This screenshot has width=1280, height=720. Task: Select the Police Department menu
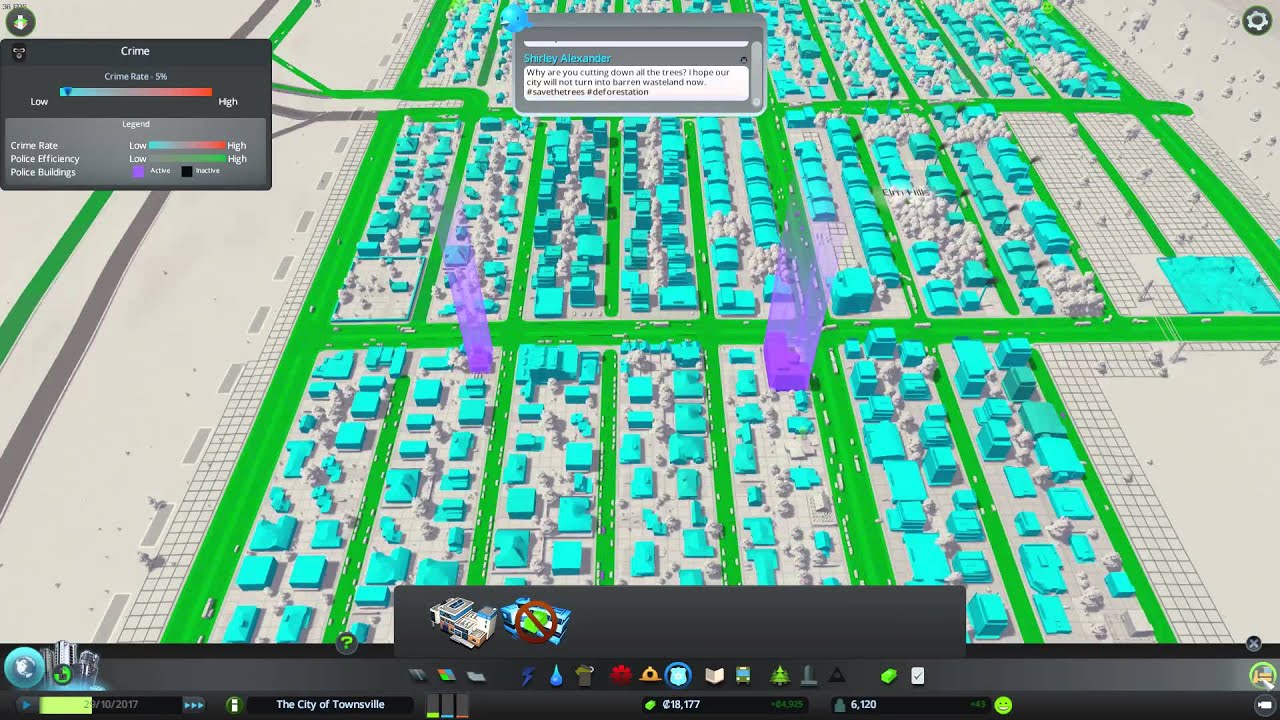679,676
